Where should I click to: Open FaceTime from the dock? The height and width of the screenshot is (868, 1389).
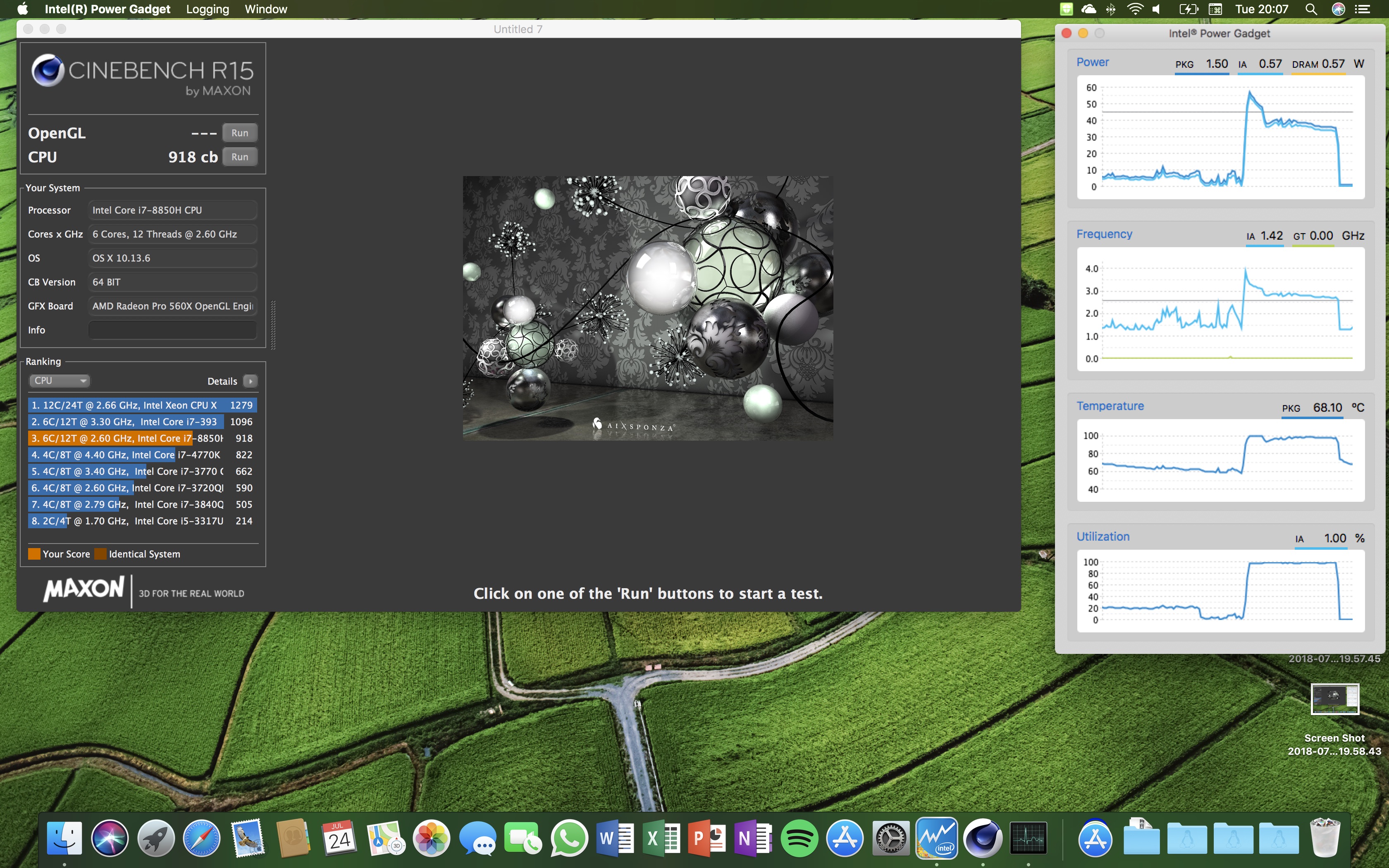click(523, 838)
